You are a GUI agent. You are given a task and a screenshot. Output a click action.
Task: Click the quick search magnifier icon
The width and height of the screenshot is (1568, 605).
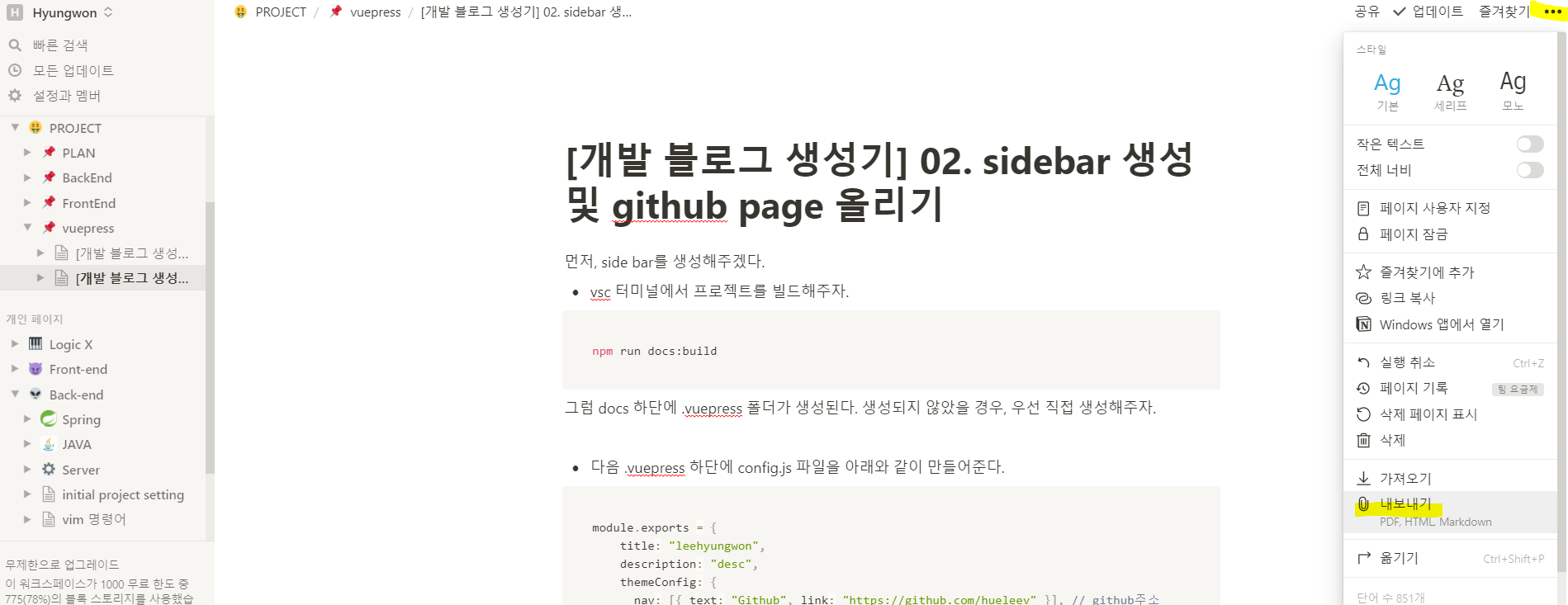[15, 45]
